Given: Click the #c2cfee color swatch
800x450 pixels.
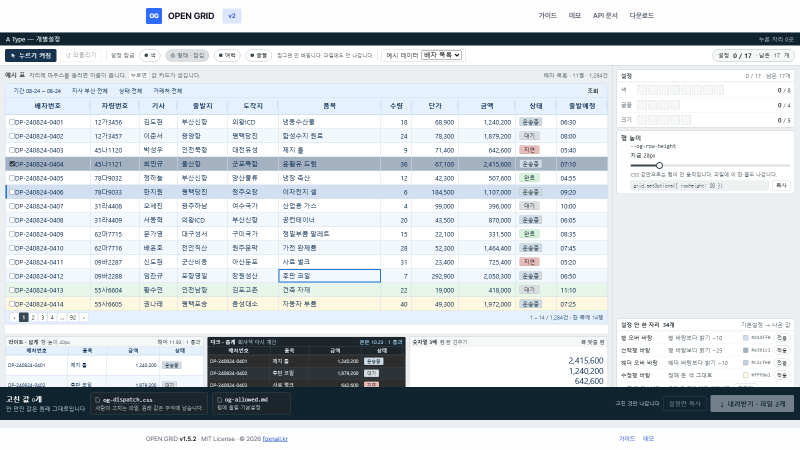Looking at the screenshot, I should point(745,363).
